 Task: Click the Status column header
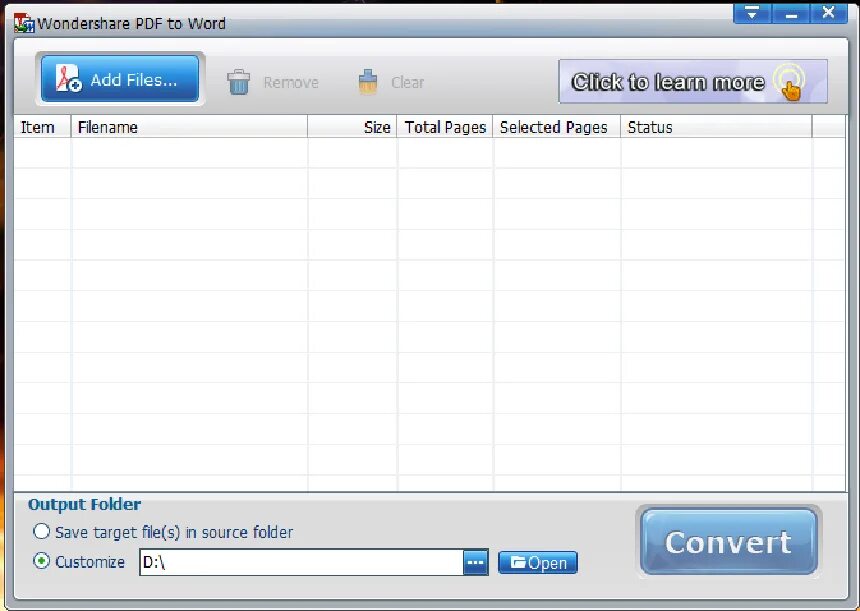tap(716, 127)
